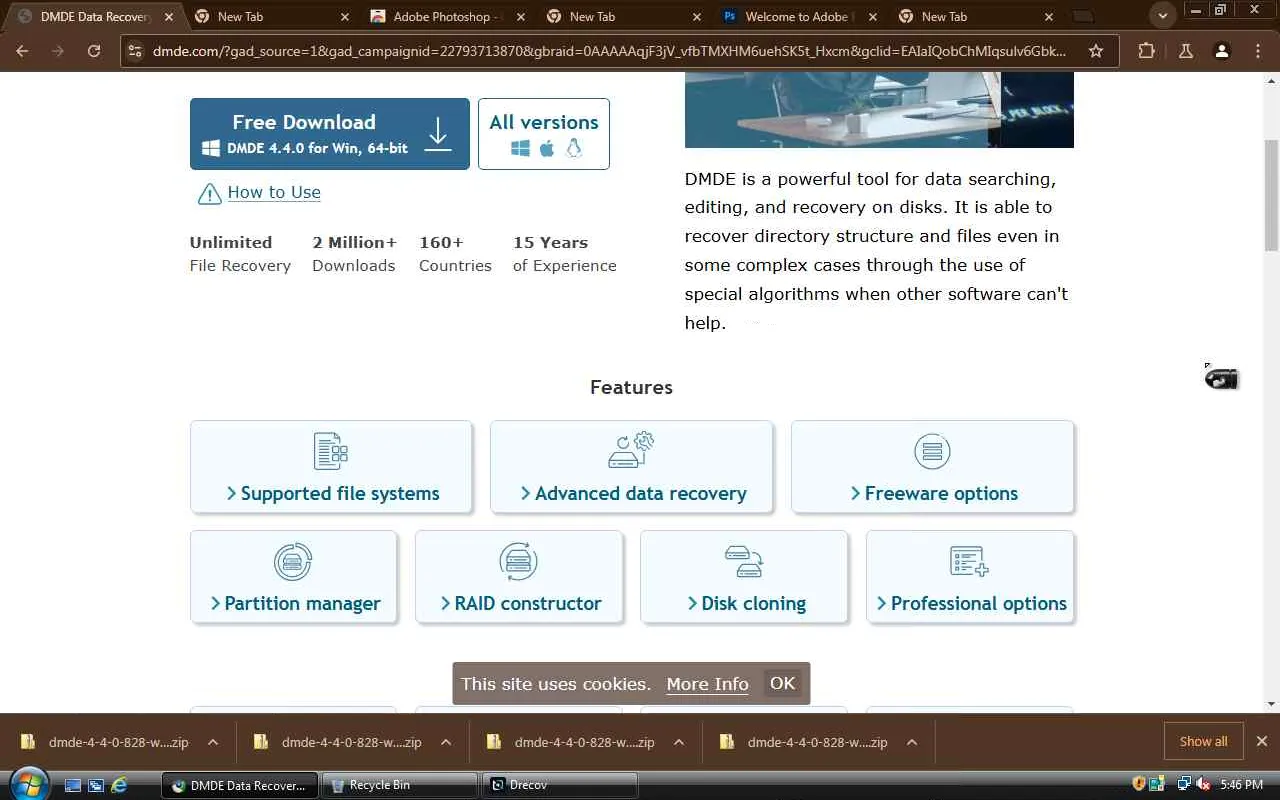Bookmark this page with the star icon

pyautogui.click(x=1096, y=51)
